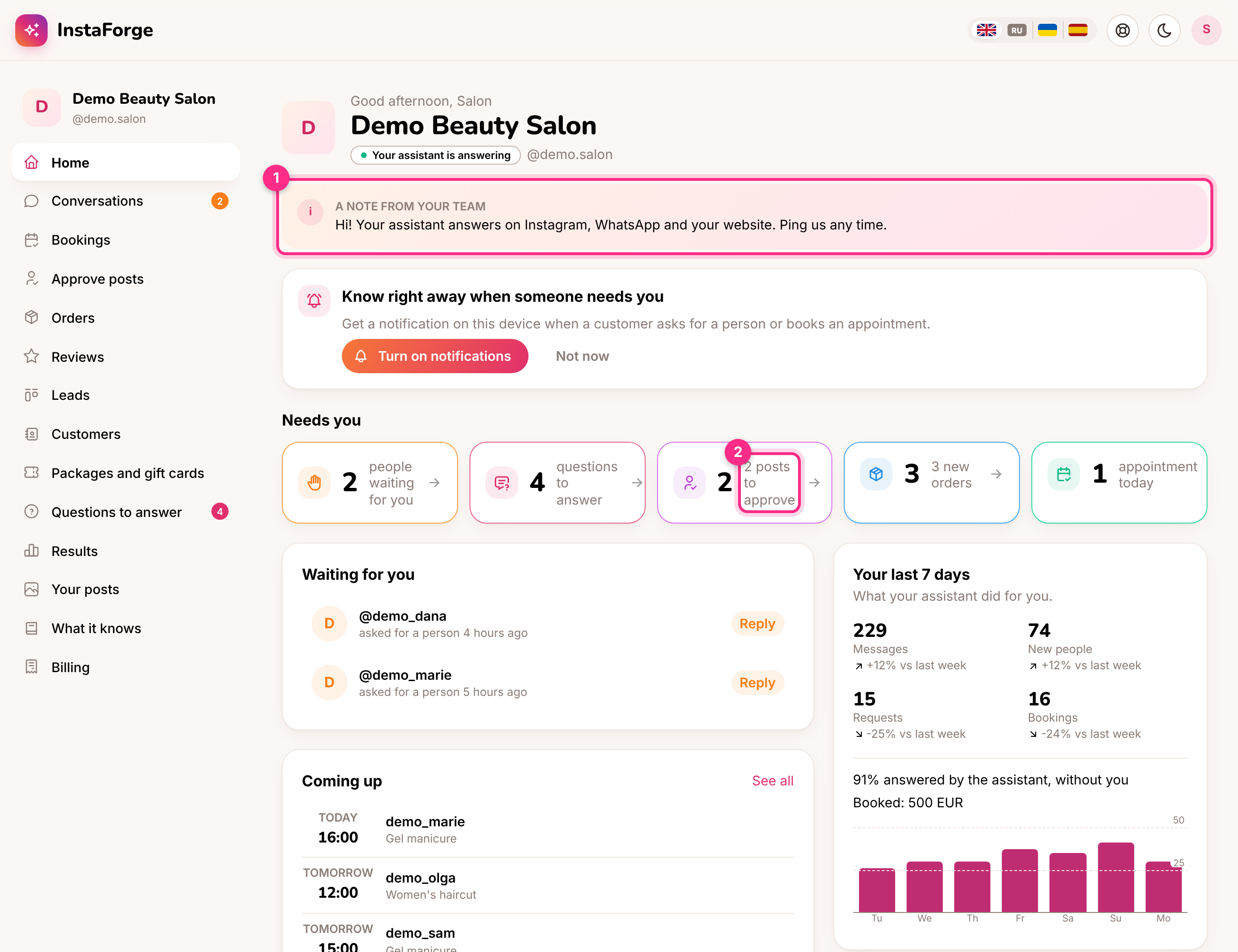Click demo_marie Gel manicure appointment

(x=548, y=830)
